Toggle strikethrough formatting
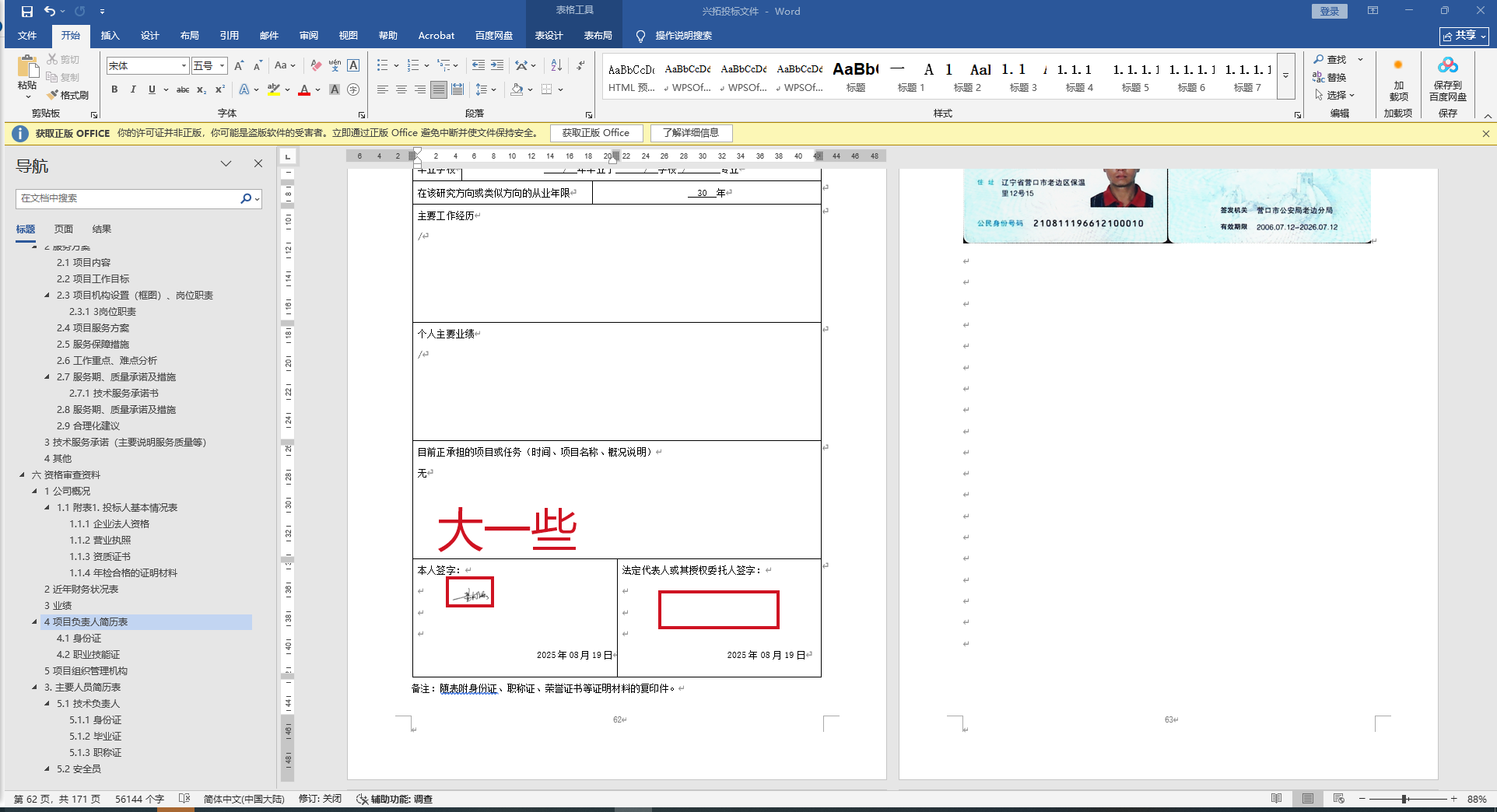The width and height of the screenshot is (1497, 812). 183,89
